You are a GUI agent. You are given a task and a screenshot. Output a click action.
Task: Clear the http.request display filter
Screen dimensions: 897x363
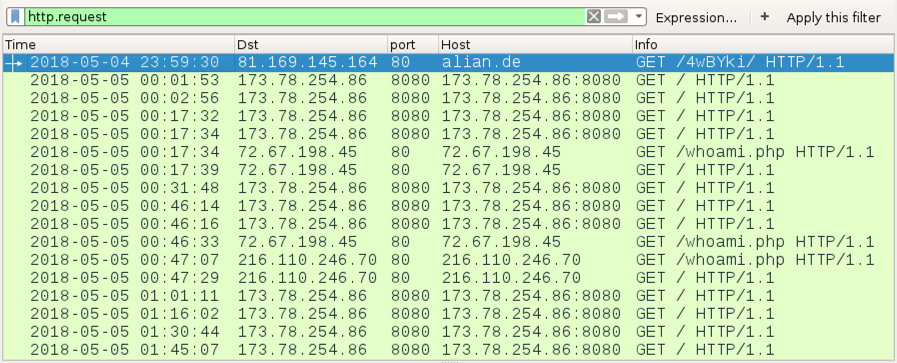594,17
